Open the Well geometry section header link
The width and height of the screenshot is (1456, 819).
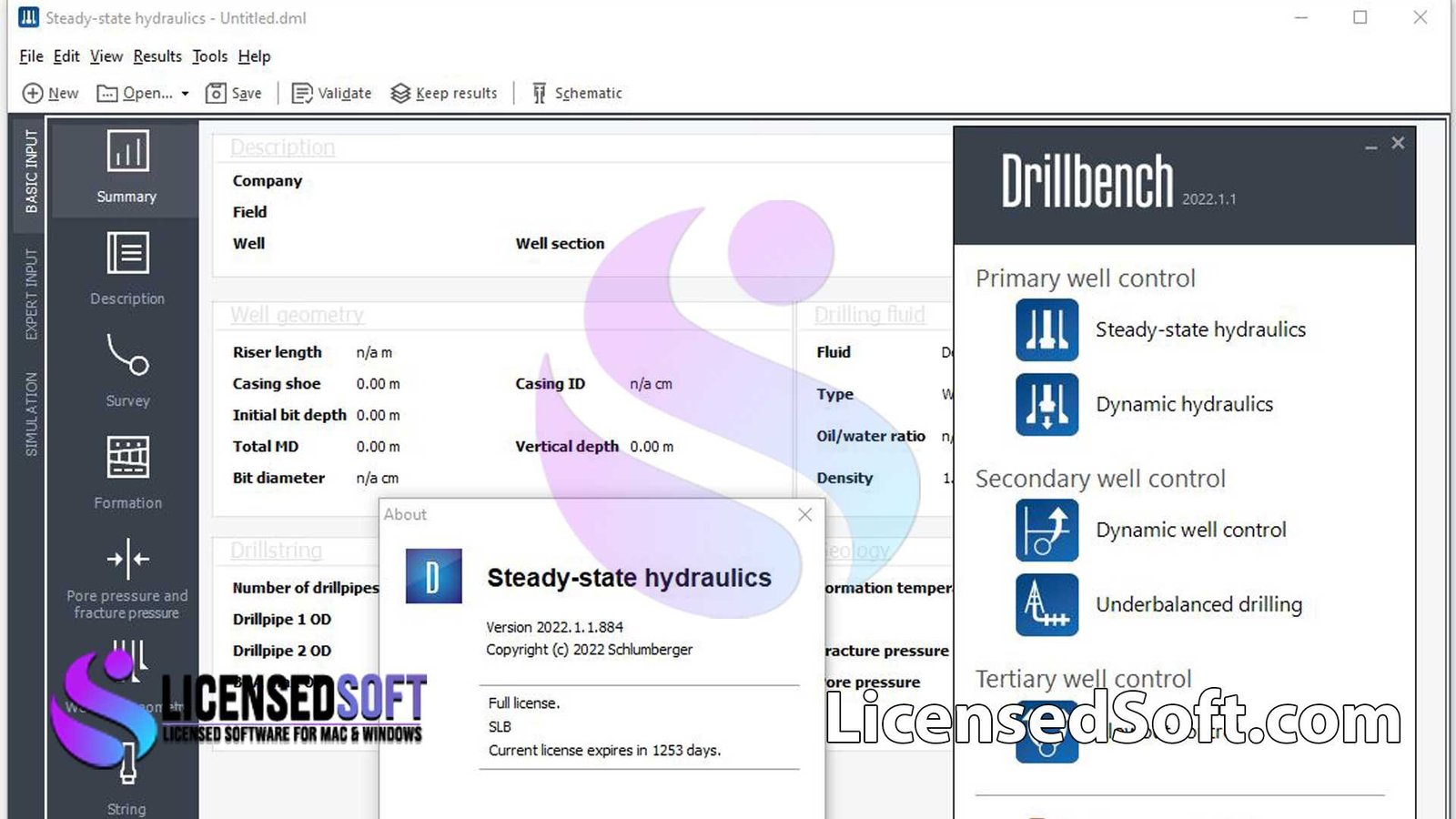tap(297, 315)
